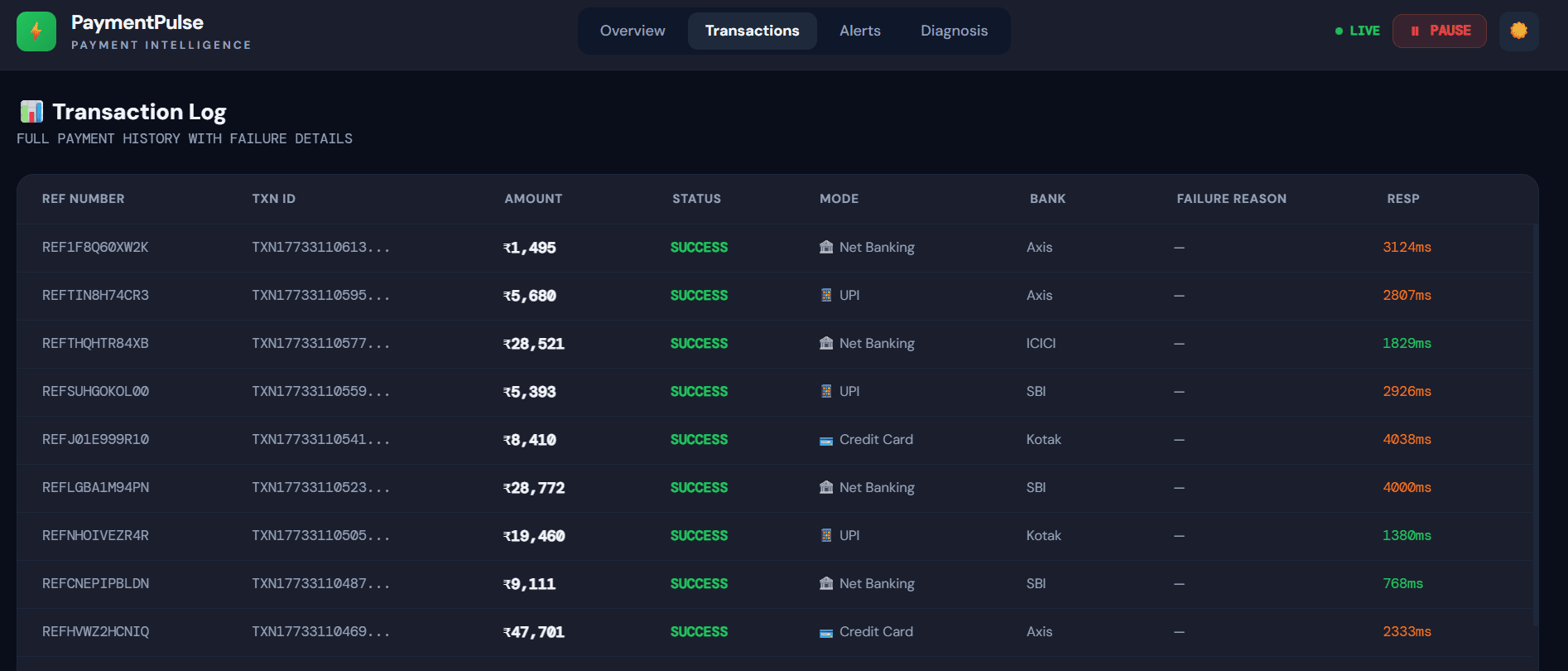Click the ₹5,680 amount
Viewport: 1568px width, 671px height.
pos(530,296)
